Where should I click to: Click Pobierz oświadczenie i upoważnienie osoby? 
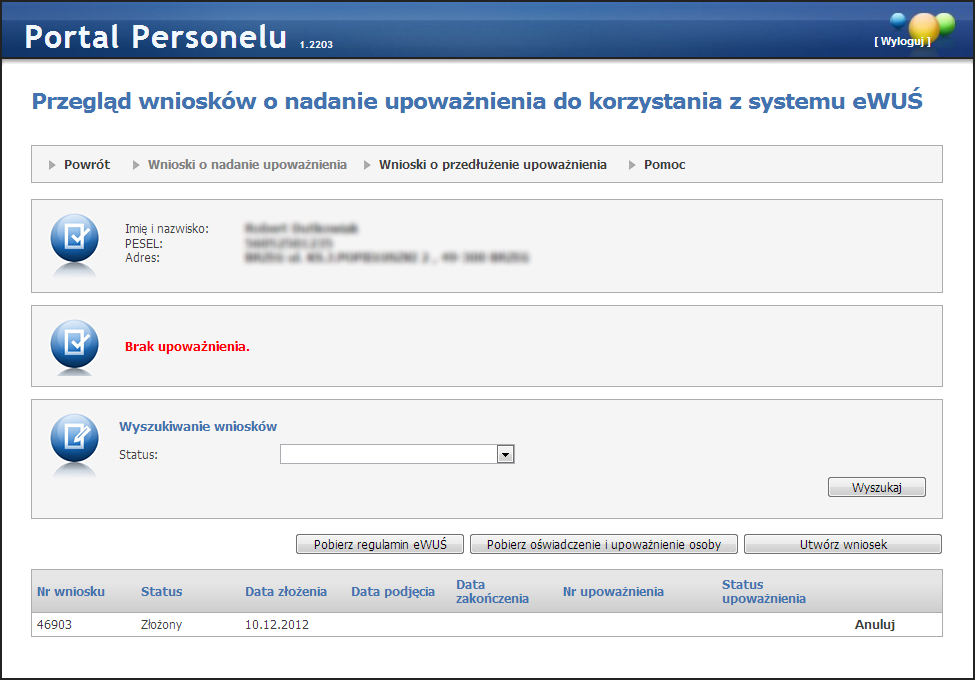(603, 545)
